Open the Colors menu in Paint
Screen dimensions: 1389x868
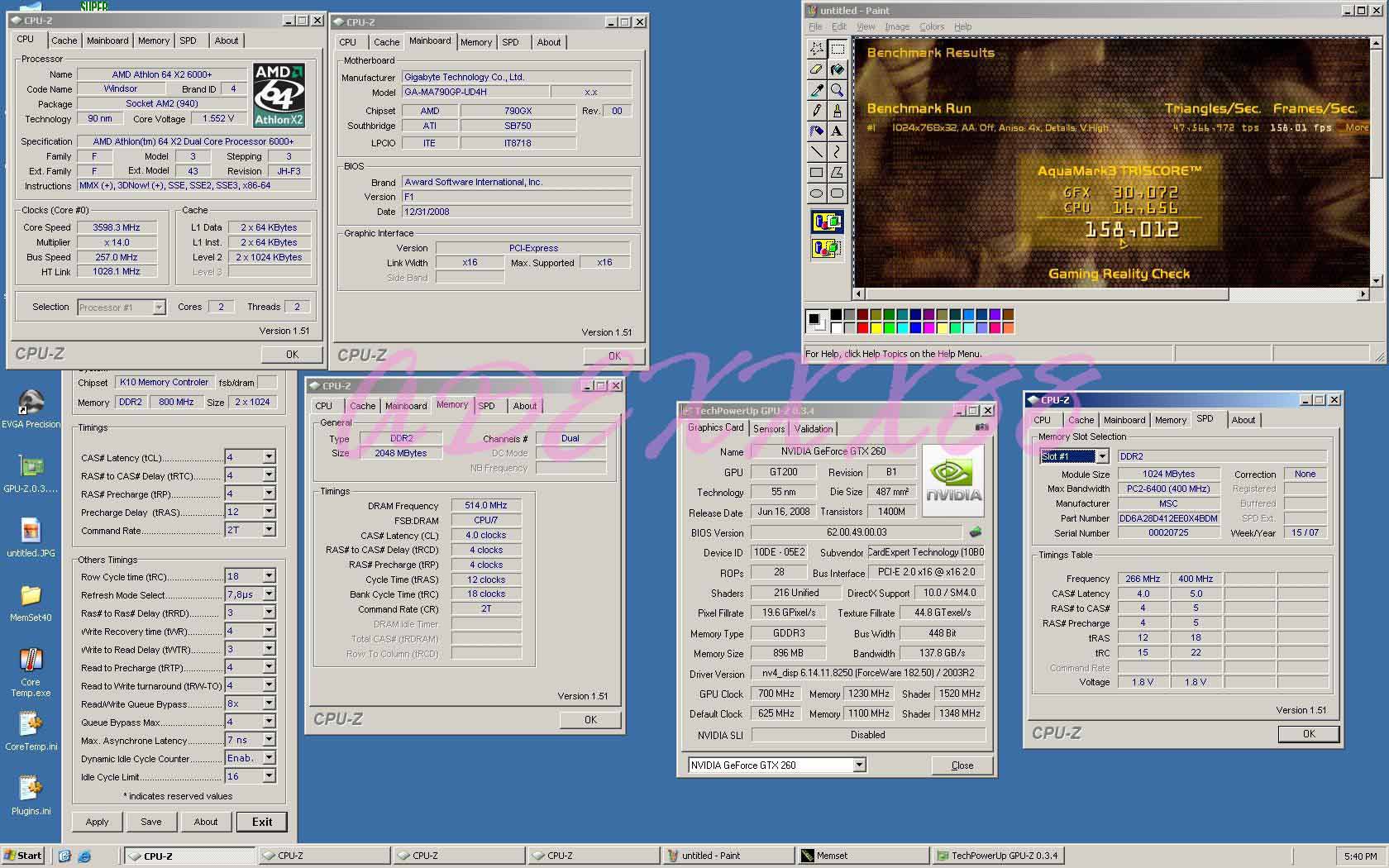932,26
